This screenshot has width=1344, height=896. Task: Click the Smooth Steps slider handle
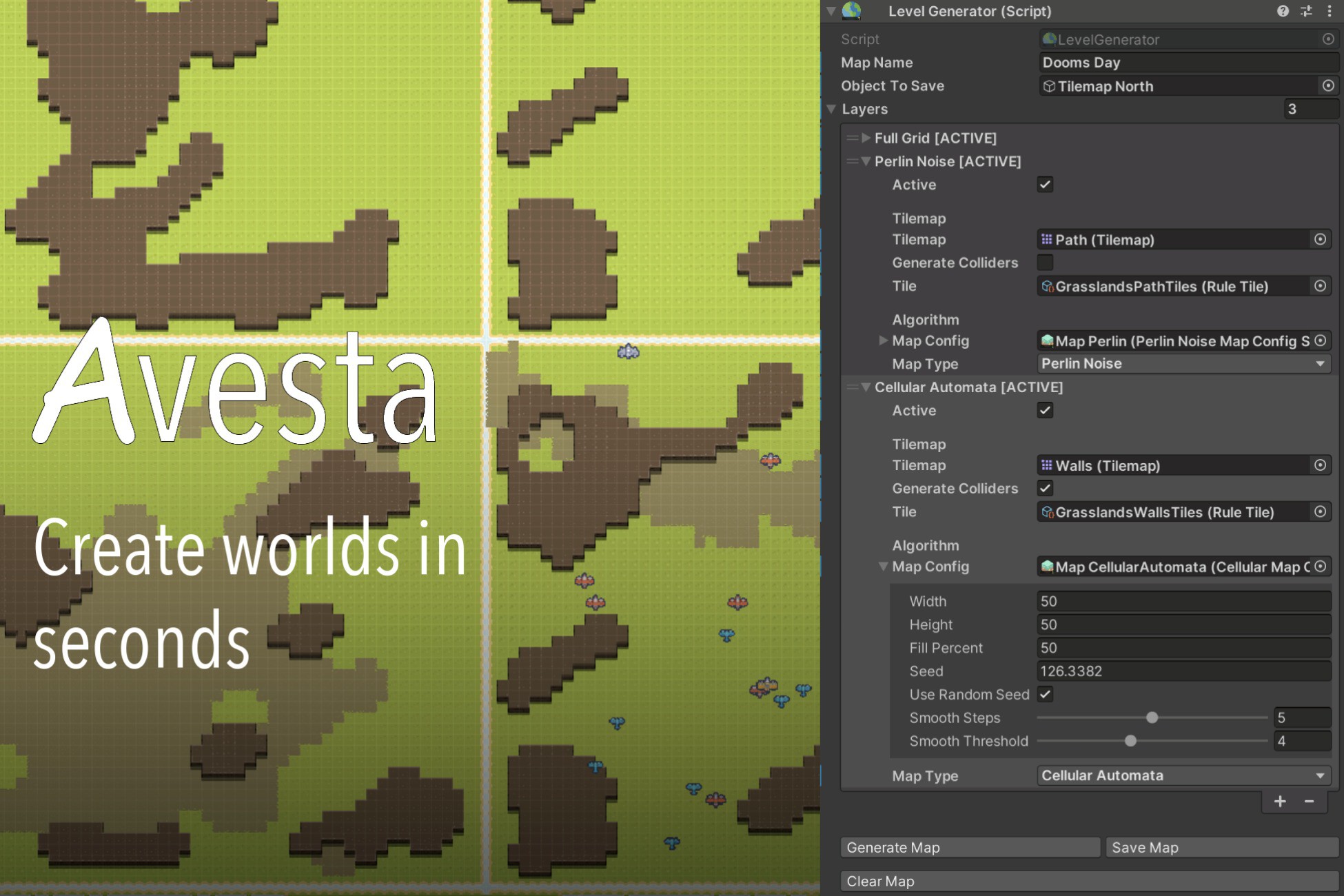[1152, 717]
